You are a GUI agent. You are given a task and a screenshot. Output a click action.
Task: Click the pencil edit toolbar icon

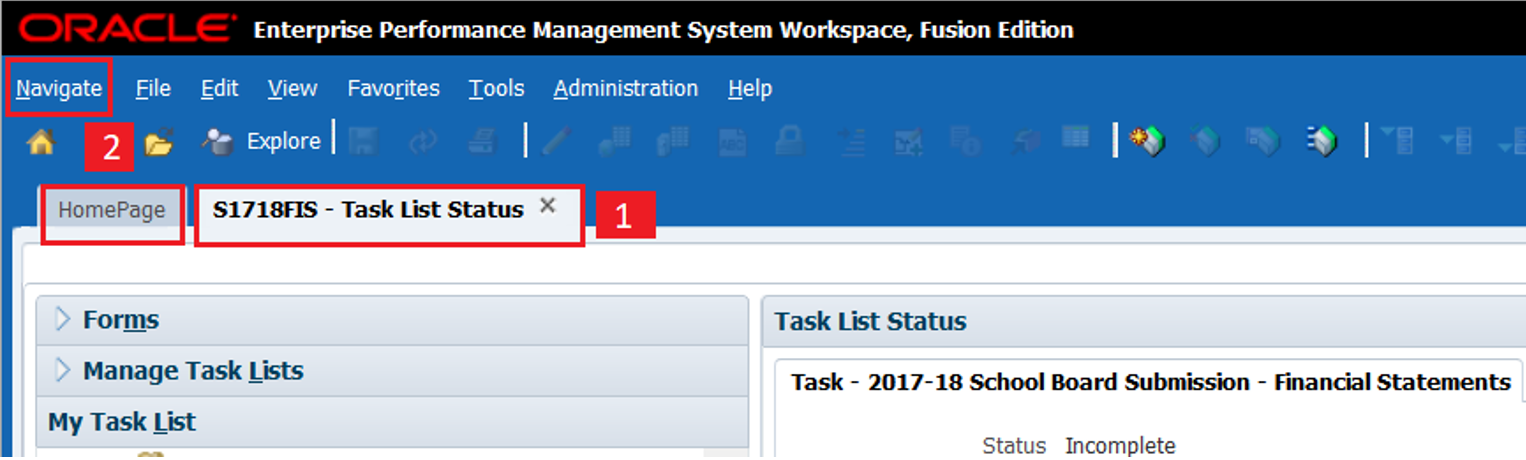point(554,142)
